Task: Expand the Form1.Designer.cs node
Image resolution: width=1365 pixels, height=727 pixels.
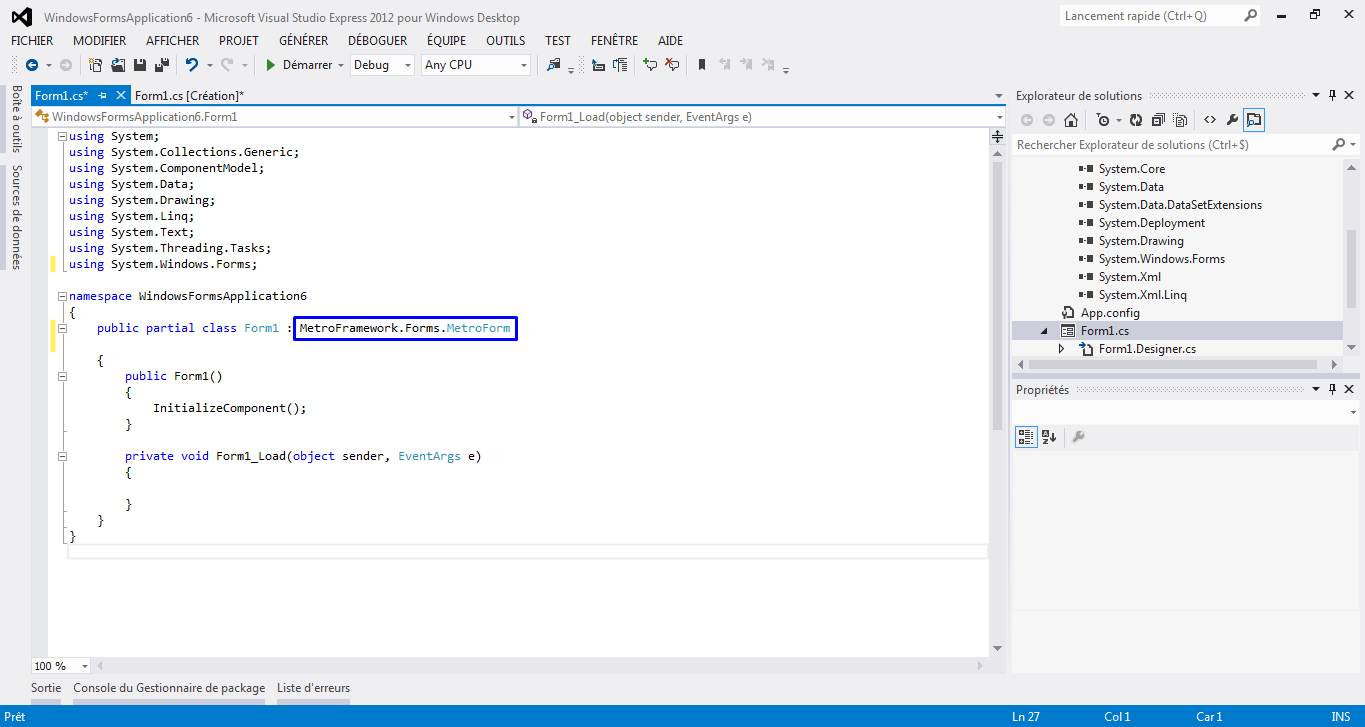Action: [x=1062, y=349]
